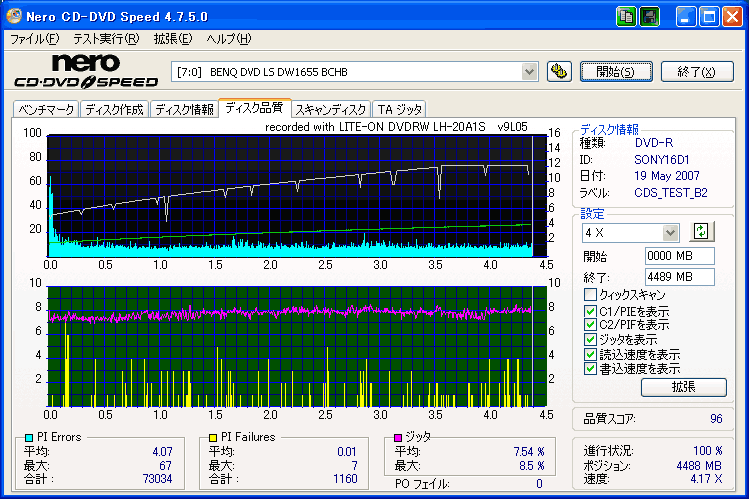749x499 pixels.
Task: Click the copy-to-clipboard icon in title bar
Action: (x=626, y=17)
